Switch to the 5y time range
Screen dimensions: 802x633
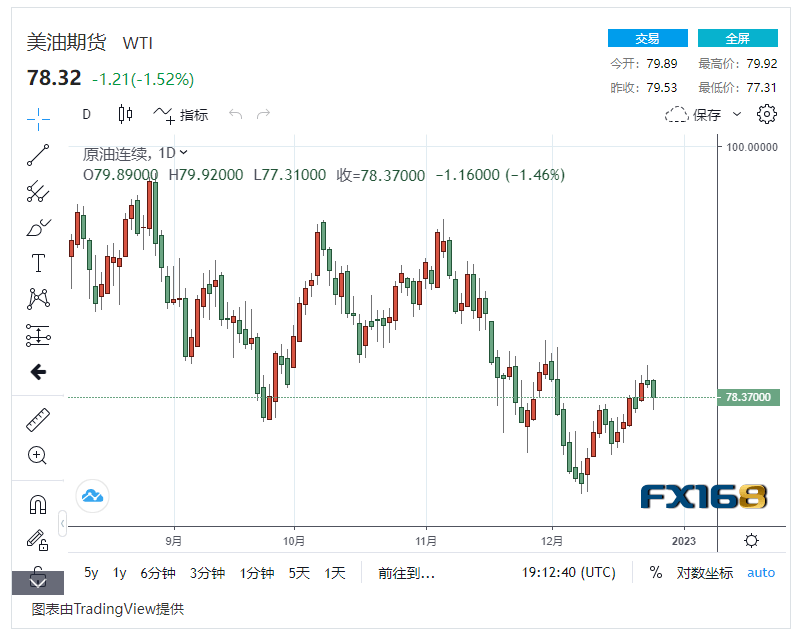click(91, 573)
